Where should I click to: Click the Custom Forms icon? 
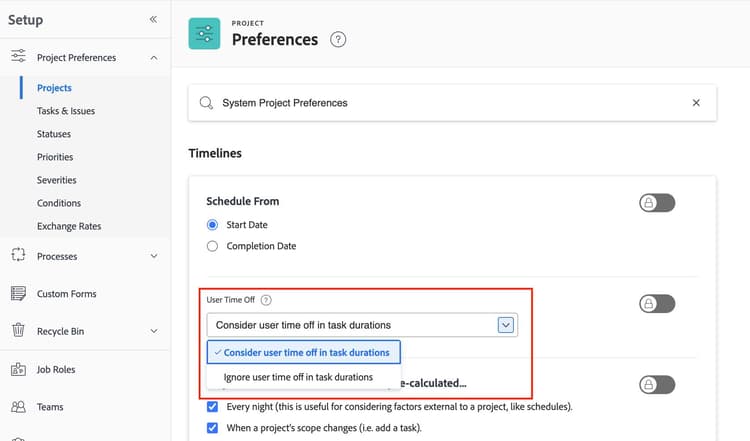click(18, 294)
